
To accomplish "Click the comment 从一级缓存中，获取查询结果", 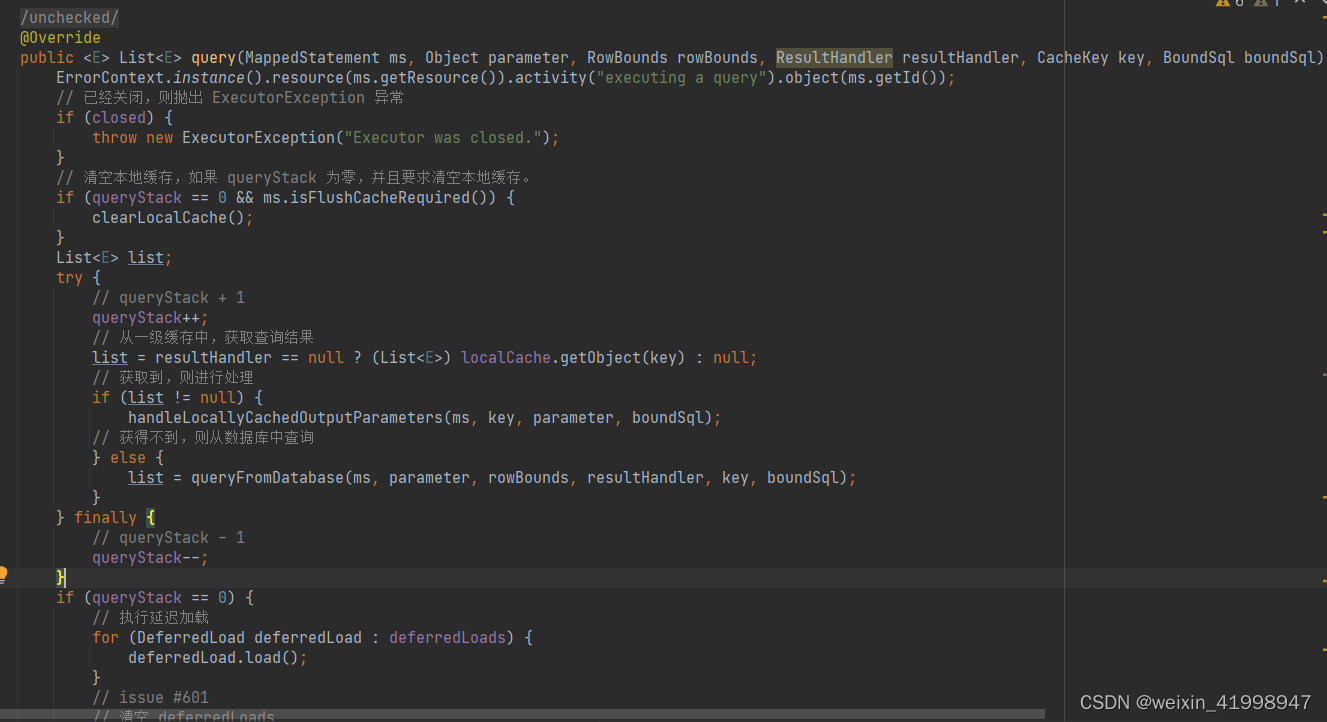I will (x=204, y=338).
